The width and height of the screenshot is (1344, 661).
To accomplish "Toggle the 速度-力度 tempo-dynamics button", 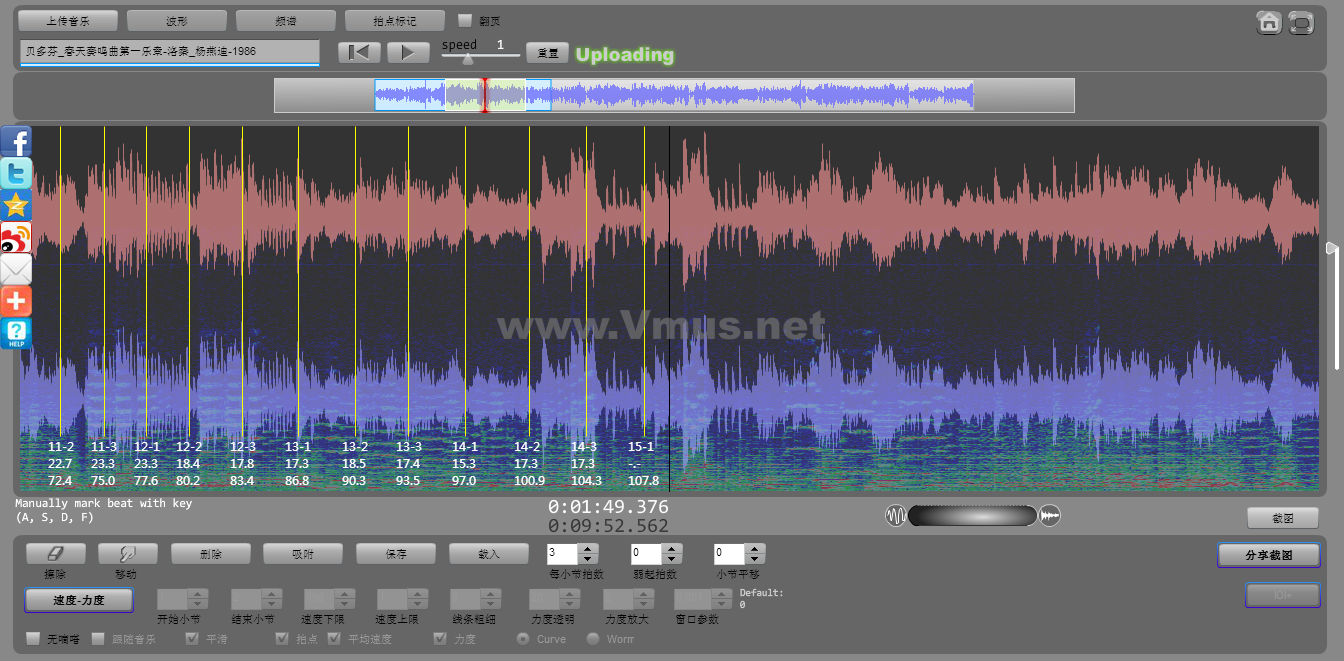I will (x=79, y=600).
